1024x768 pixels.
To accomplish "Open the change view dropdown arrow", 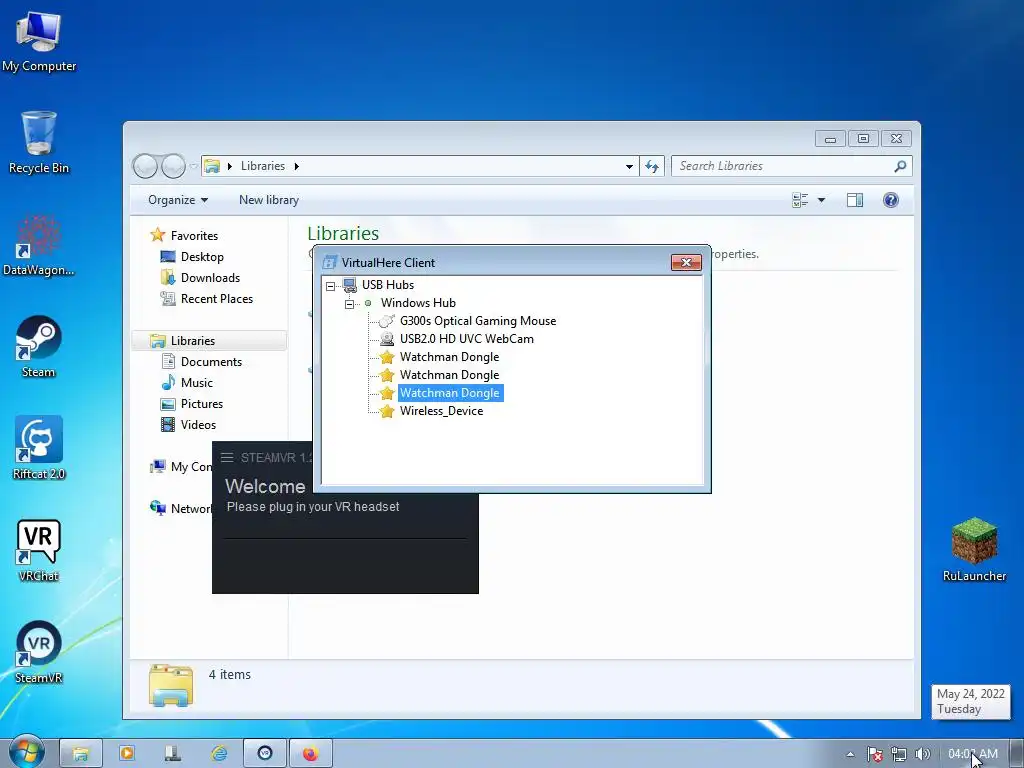I will coord(822,200).
